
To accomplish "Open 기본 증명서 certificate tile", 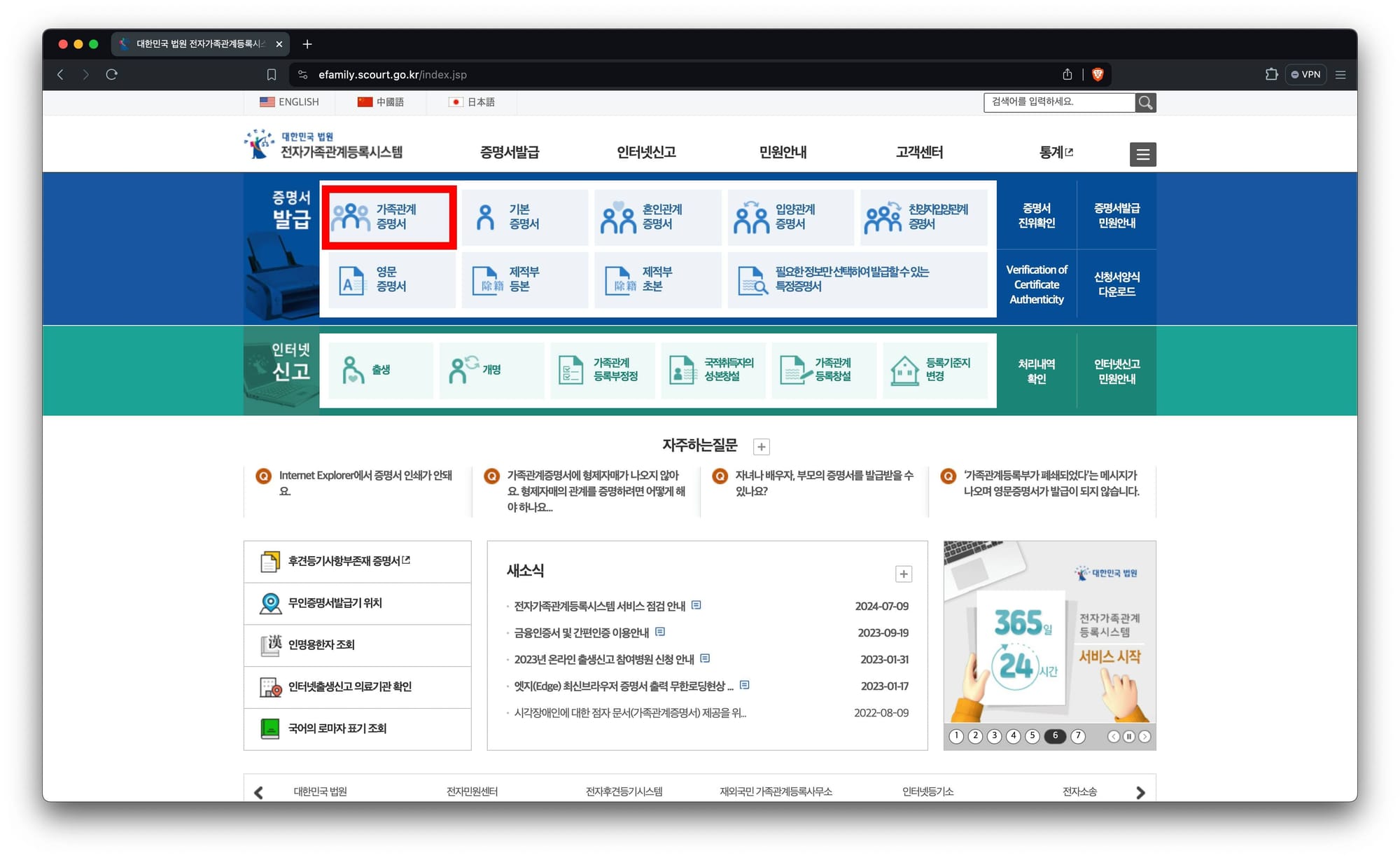I will tap(524, 217).
